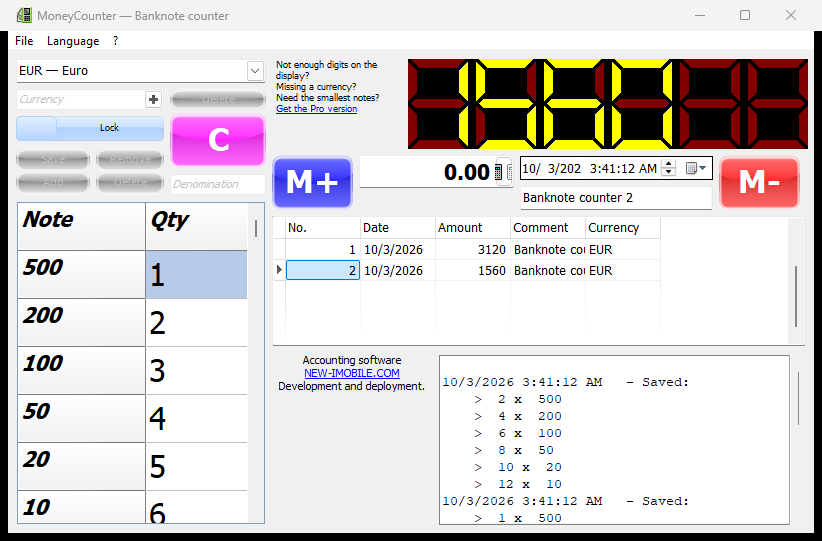The image size is (822, 541).
Task: Click the plus icon to add currency
Action: [153, 99]
